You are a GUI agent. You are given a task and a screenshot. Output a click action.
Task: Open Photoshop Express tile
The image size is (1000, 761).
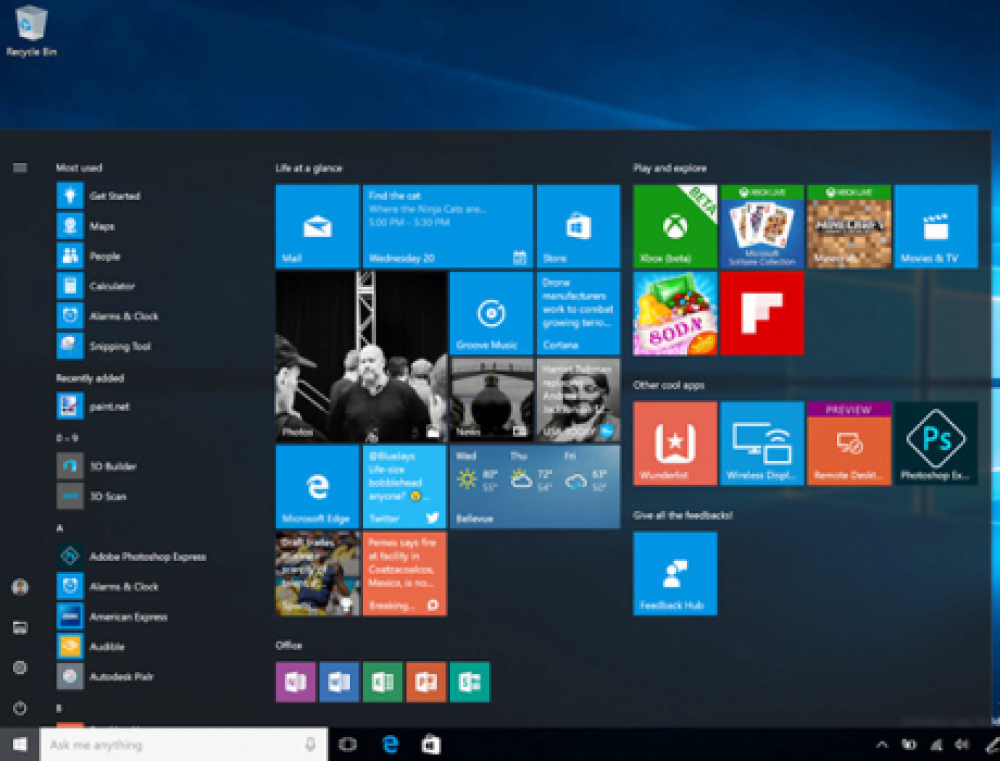pos(935,443)
